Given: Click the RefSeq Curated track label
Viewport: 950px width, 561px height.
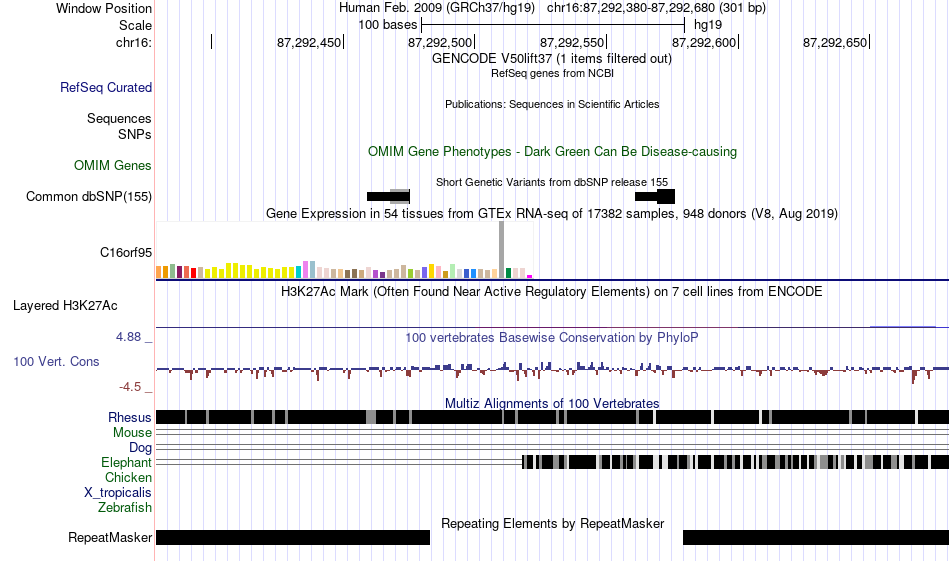Looking at the screenshot, I should coord(106,87).
